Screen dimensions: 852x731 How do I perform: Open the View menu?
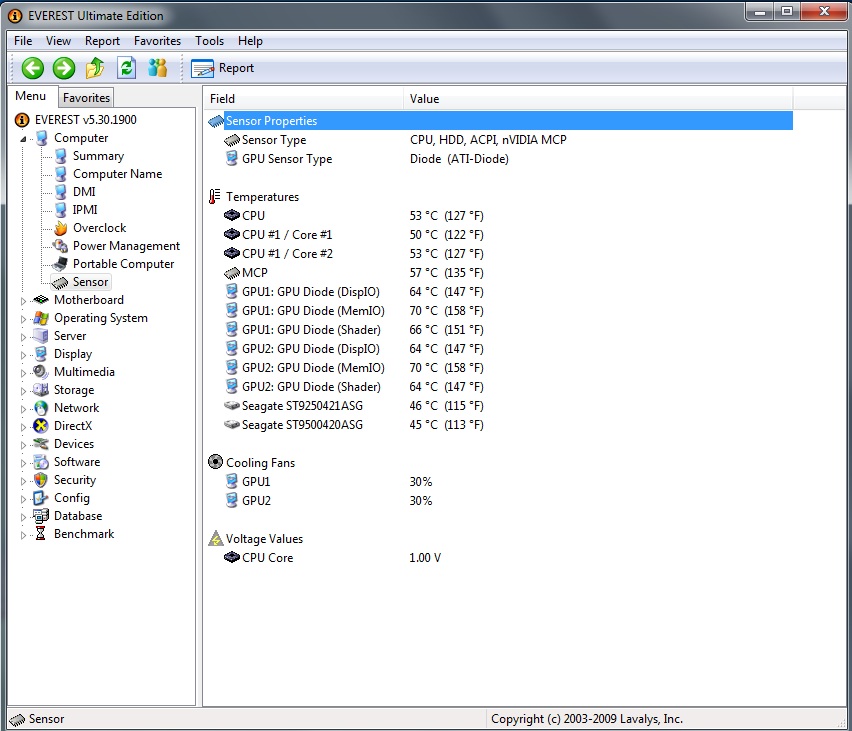click(58, 41)
